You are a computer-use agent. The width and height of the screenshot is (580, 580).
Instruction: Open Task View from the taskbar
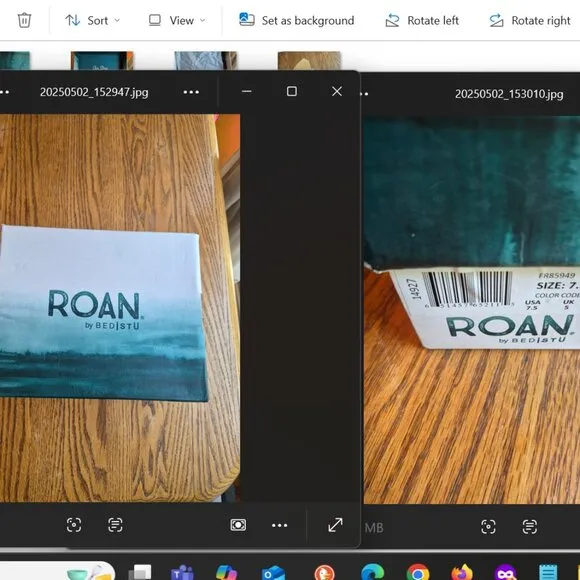click(140, 572)
